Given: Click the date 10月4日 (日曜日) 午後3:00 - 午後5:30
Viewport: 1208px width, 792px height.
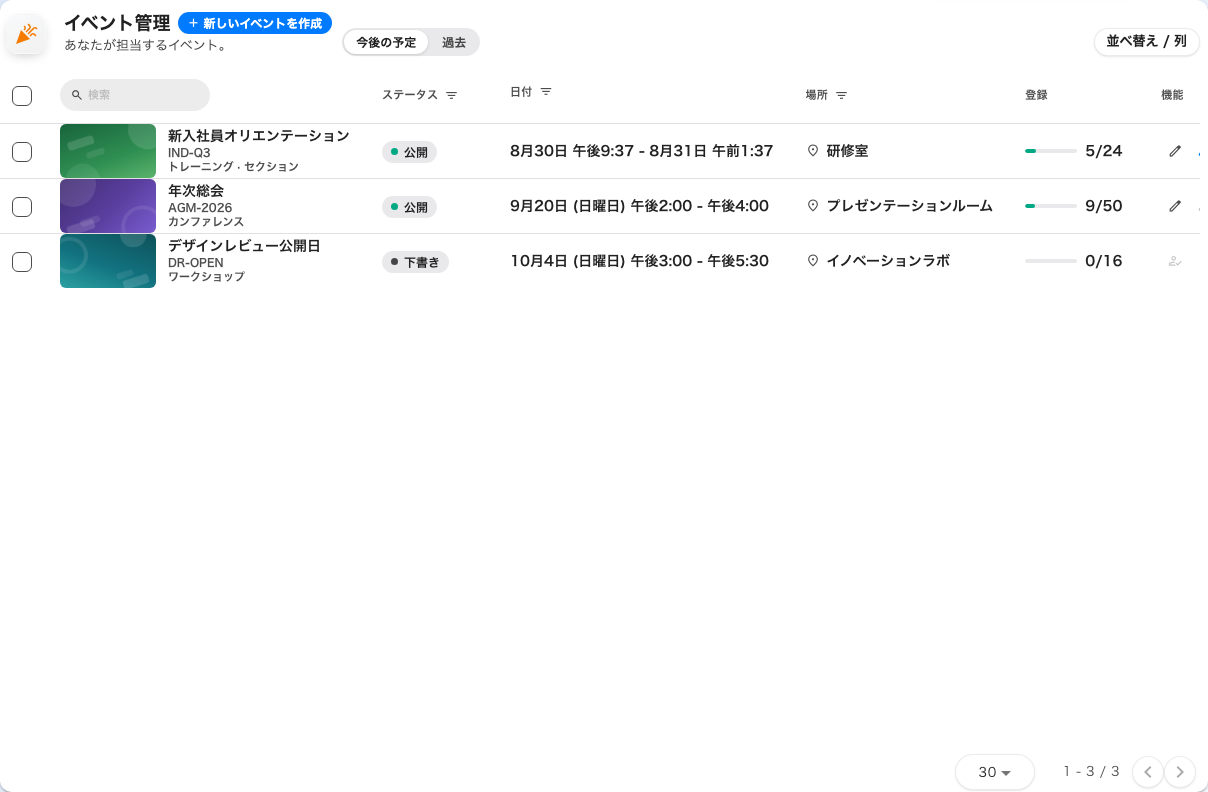Looking at the screenshot, I should click(x=639, y=261).
